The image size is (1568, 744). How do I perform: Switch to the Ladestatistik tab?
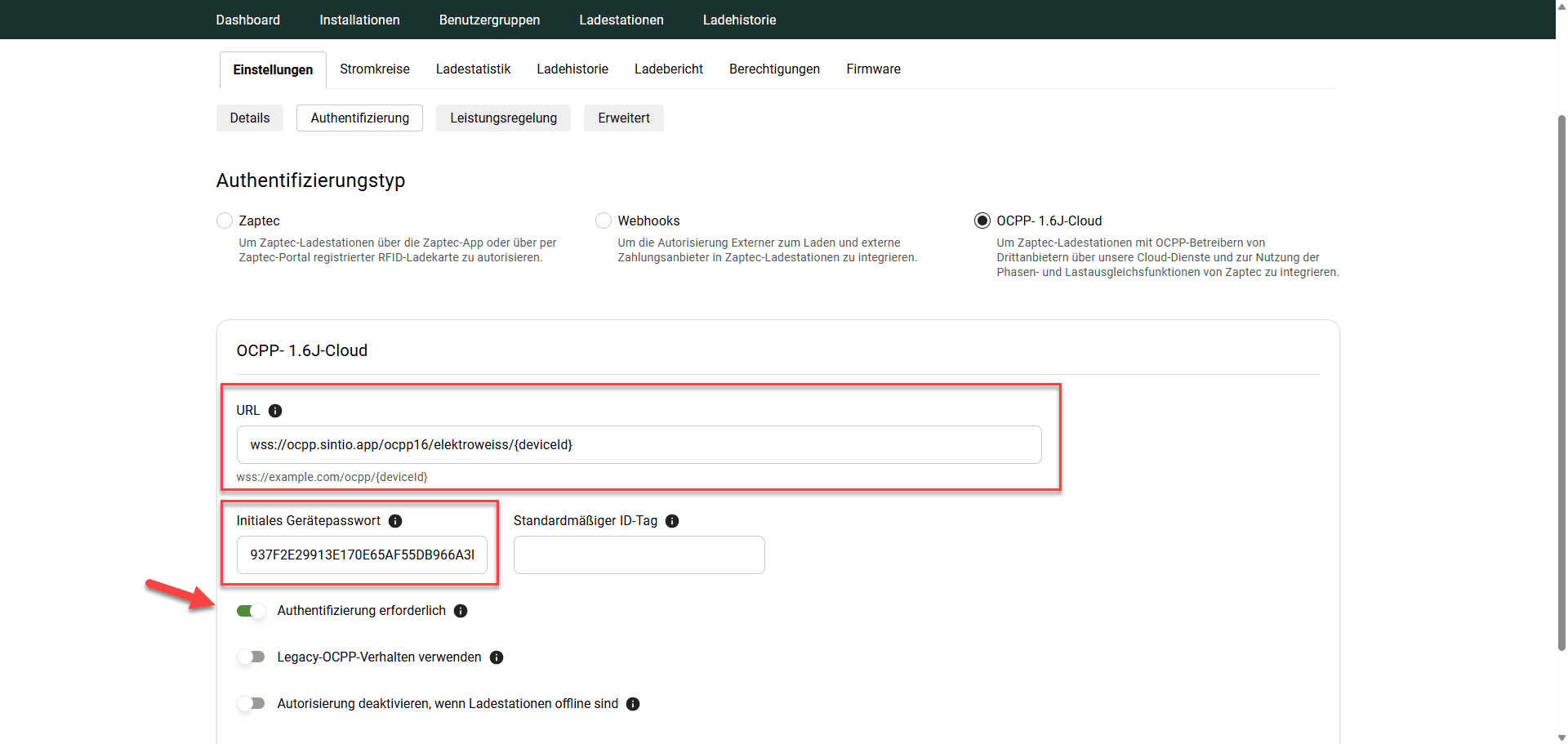click(473, 69)
